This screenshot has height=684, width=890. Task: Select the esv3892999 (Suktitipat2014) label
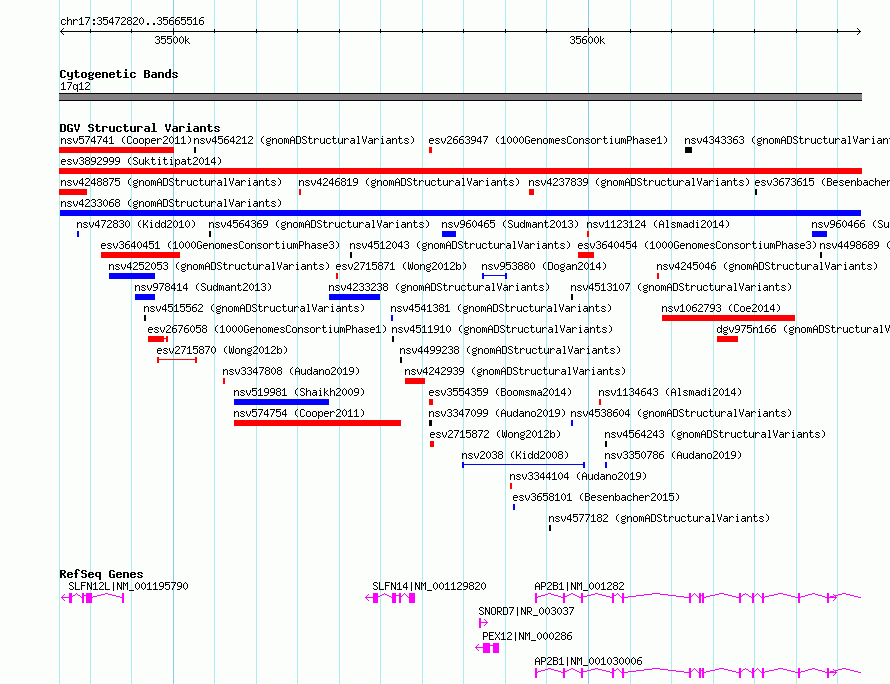[x=141, y=161]
